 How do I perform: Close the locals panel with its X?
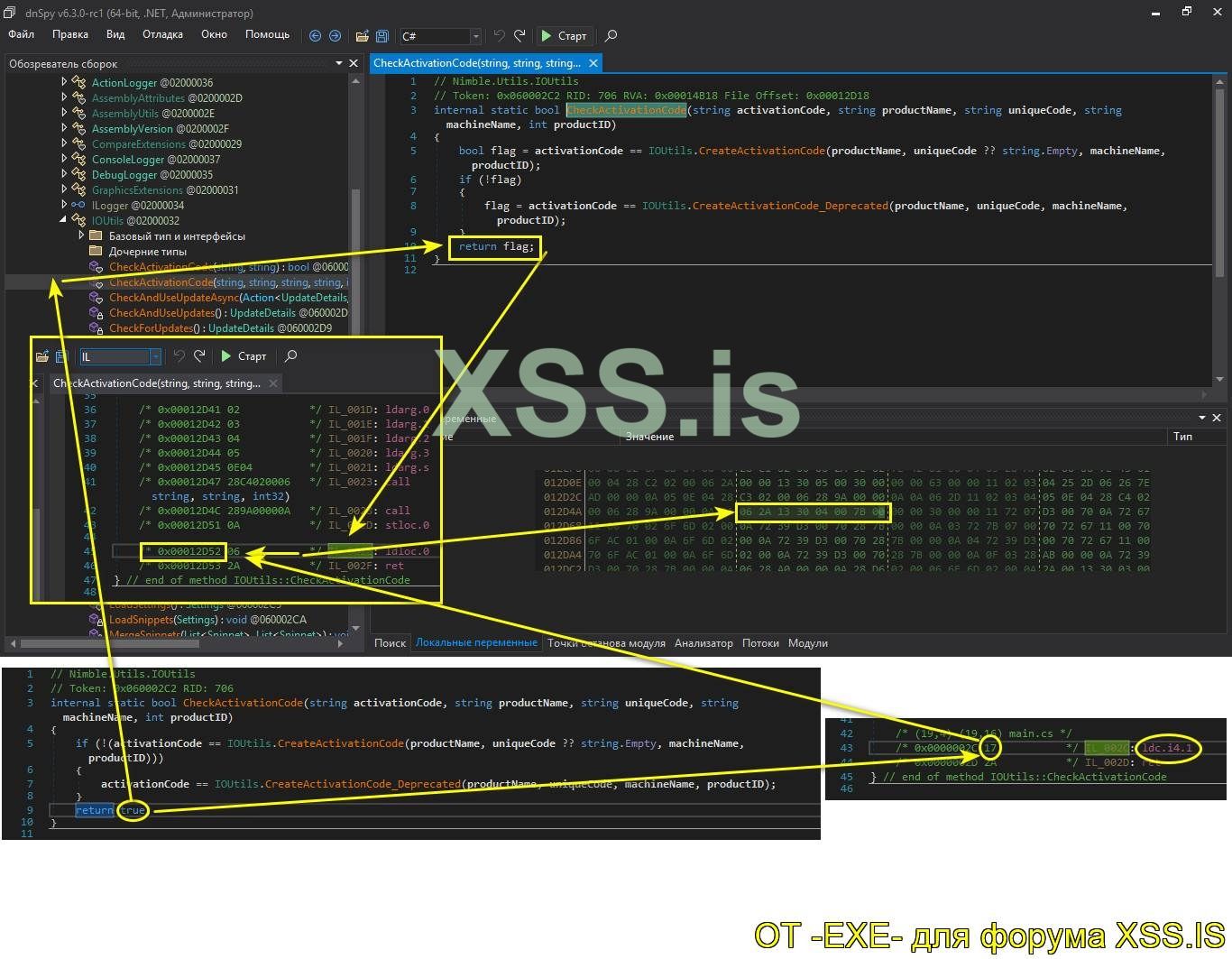point(1218,418)
